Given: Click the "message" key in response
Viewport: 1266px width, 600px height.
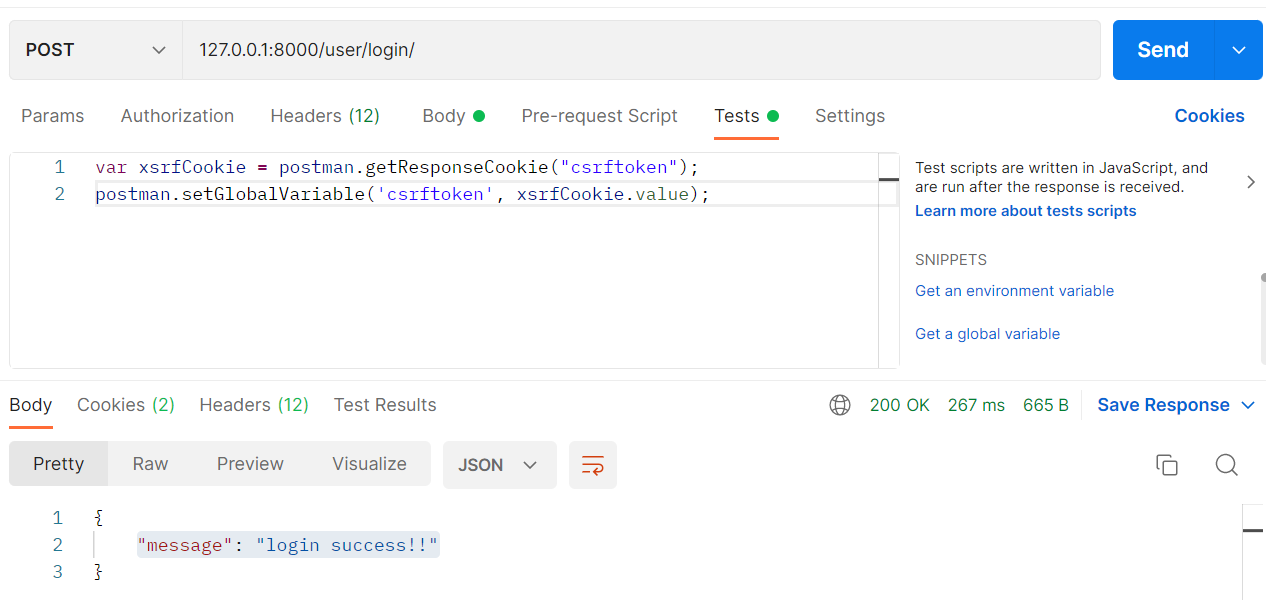Looking at the screenshot, I should point(185,545).
